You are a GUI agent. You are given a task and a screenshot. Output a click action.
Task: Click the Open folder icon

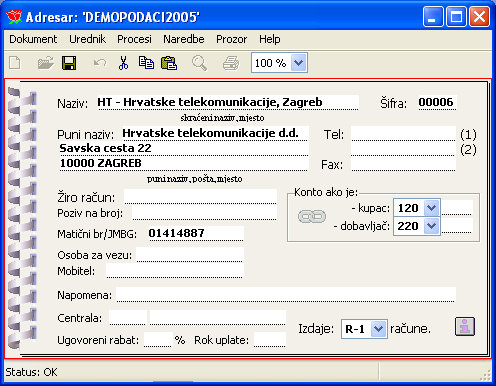coord(45,63)
